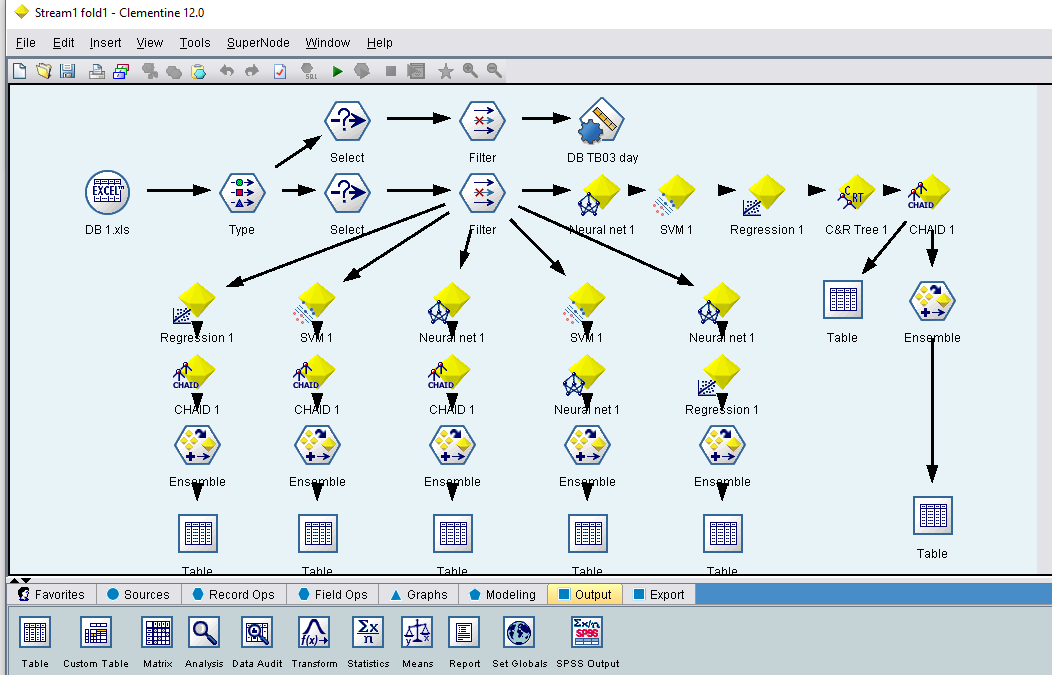Screen dimensions: 1052x675
Task: Open the Insert menu
Action: pos(105,43)
